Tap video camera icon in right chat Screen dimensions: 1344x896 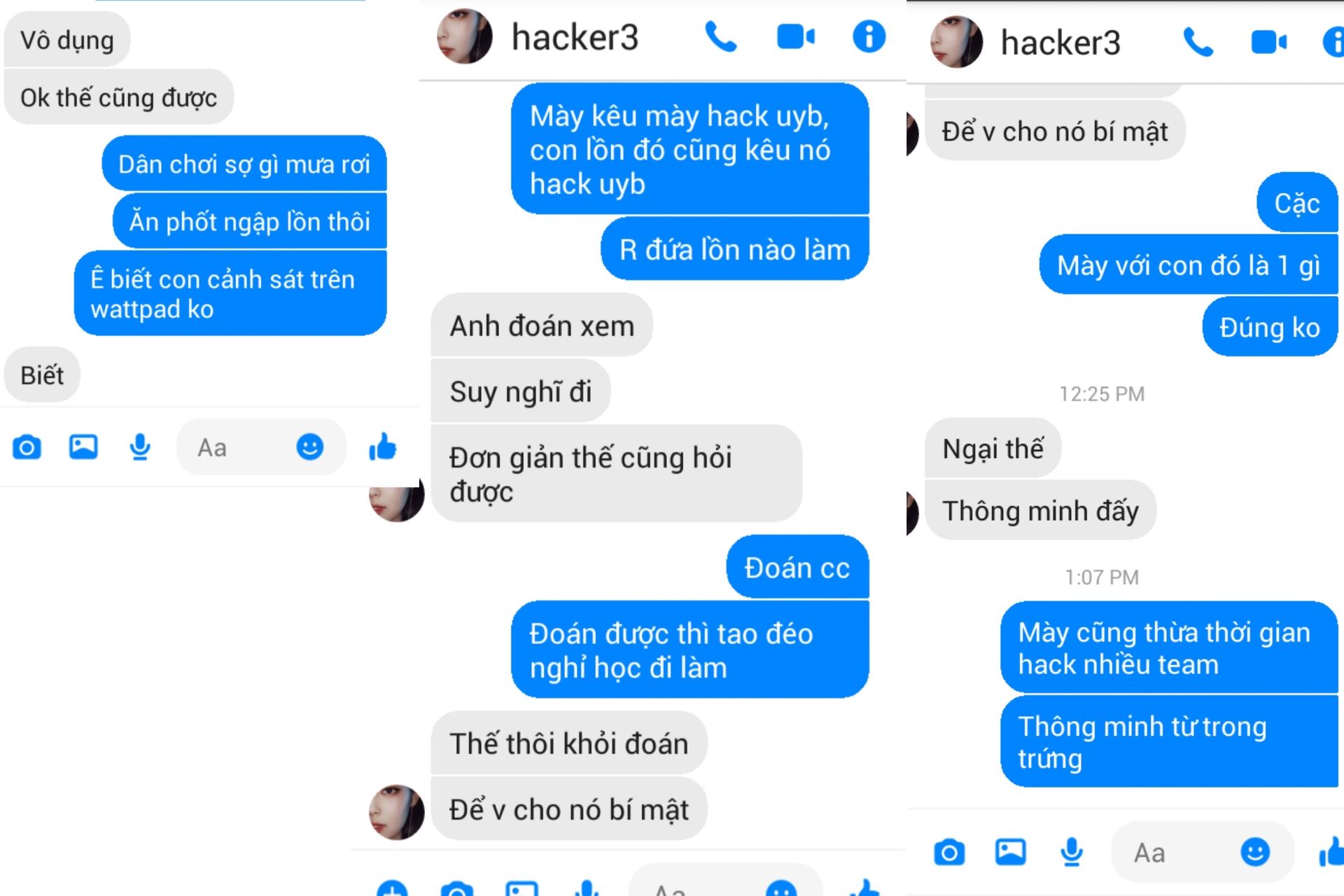pos(1268,43)
